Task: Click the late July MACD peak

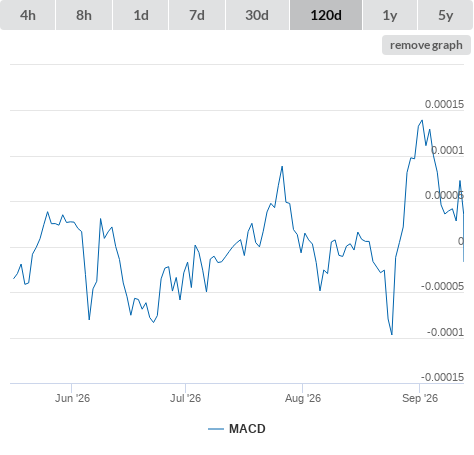Action: point(282,166)
